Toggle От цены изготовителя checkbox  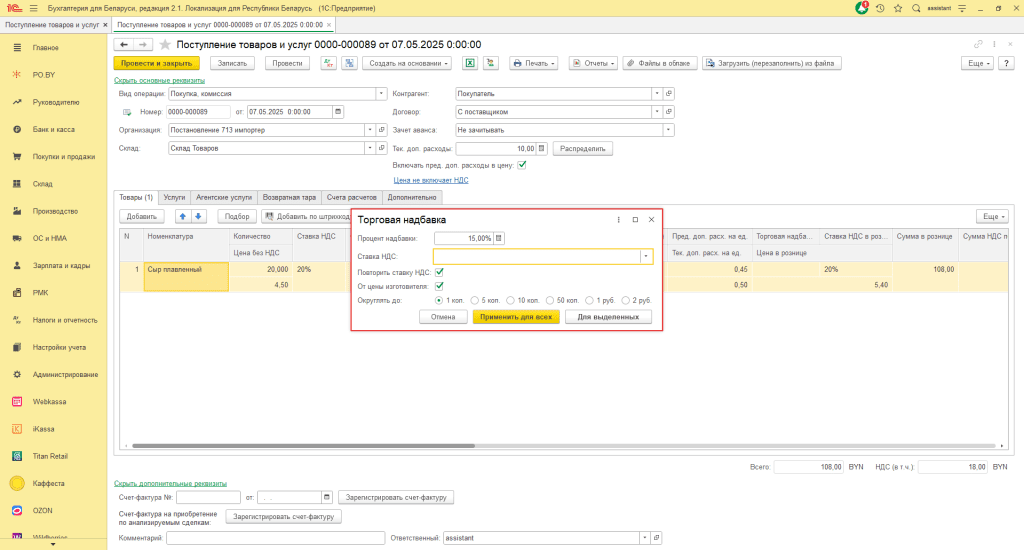[x=440, y=286]
